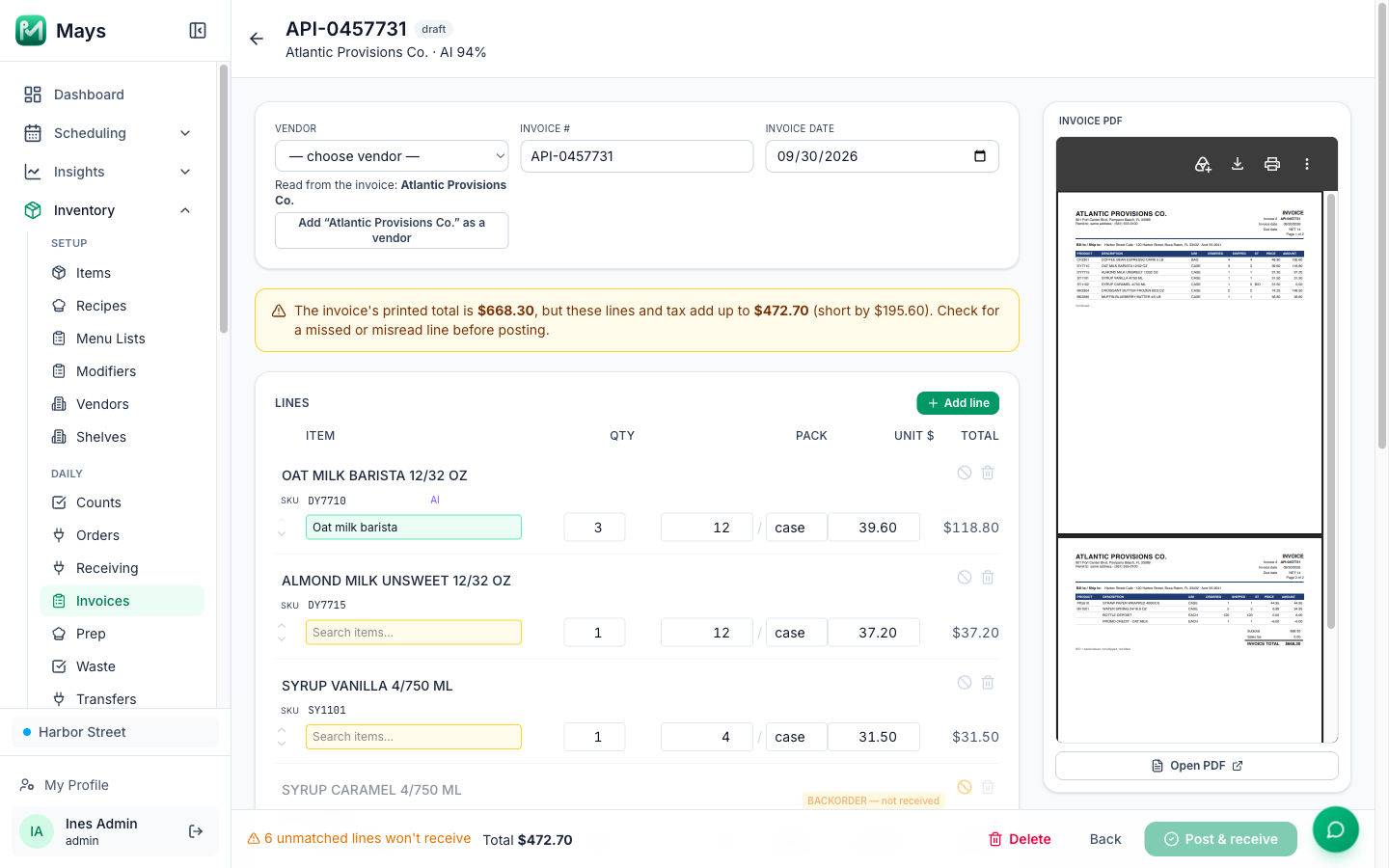Add Atlantic Provisions Co. as a vendor
The height and width of the screenshot is (868, 1389).
tap(392, 231)
